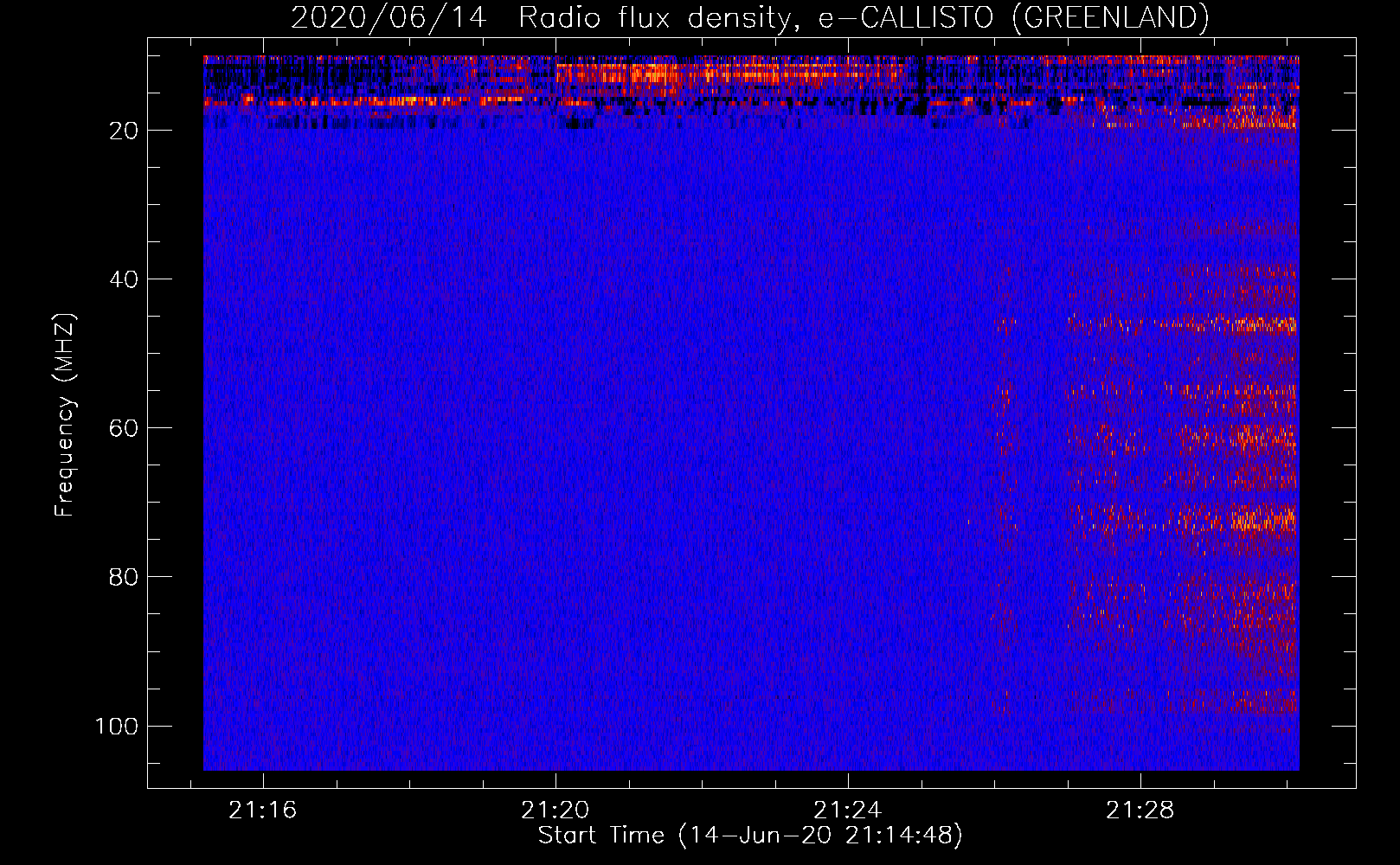1400x865 pixels.
Task: Click the 21:20 time tick label
Action: coord(555,810)
